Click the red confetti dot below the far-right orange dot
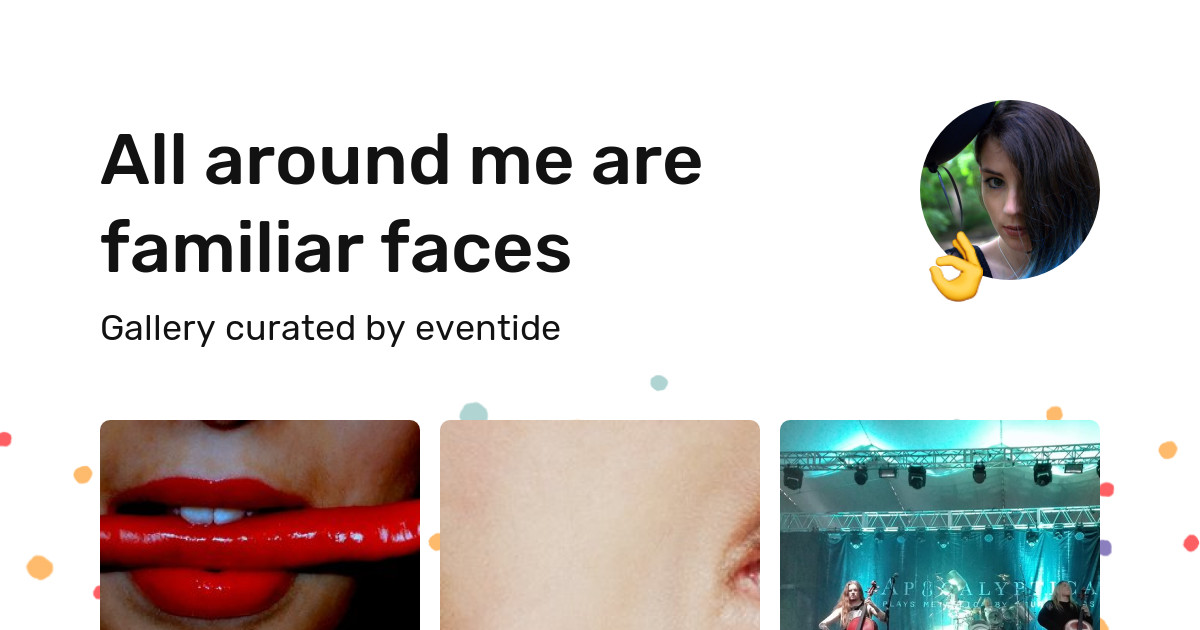 pyautogui.click(x=1191, y=543)
